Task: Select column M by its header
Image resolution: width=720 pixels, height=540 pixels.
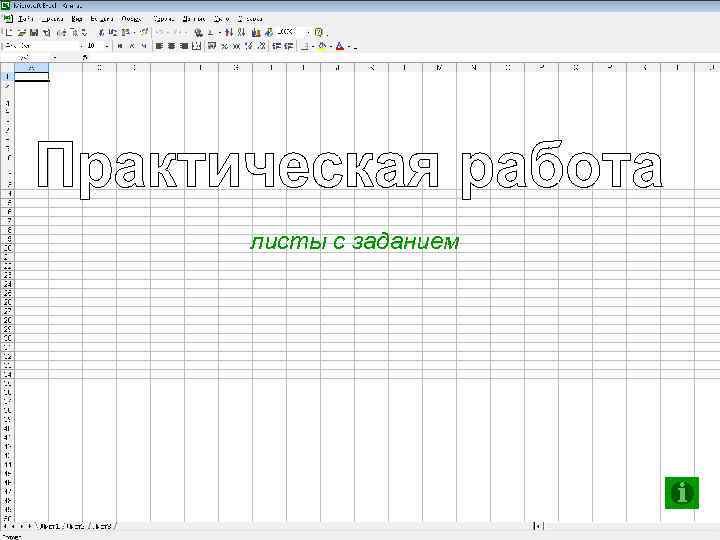Action: click(439, 68)
